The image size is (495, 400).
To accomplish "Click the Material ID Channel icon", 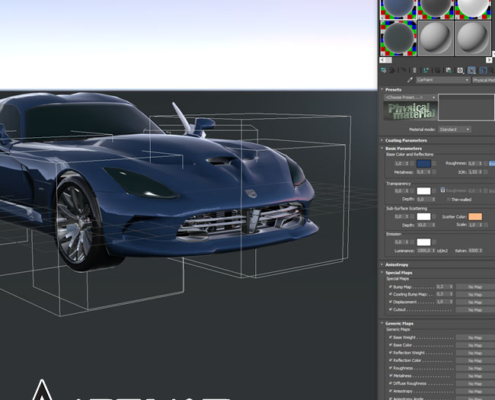I will pos(460,70).
